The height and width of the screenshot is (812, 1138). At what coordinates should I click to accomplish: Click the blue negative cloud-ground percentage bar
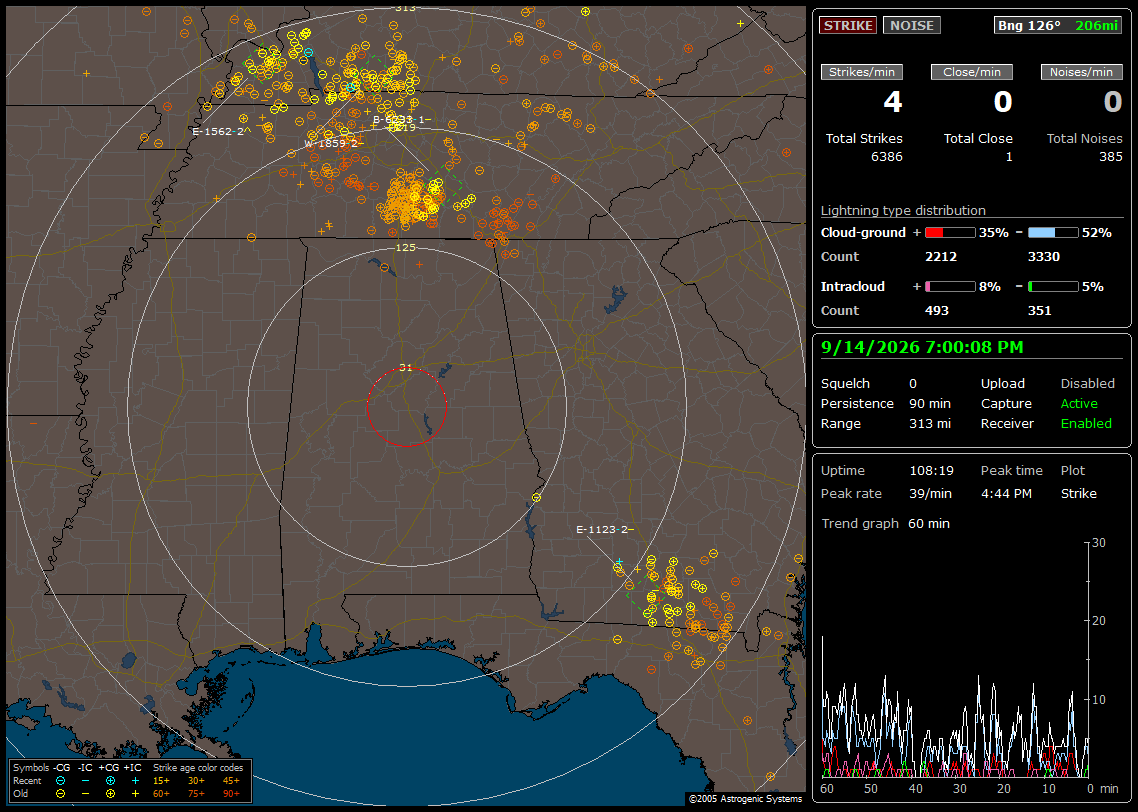(x=1052, y=233)
